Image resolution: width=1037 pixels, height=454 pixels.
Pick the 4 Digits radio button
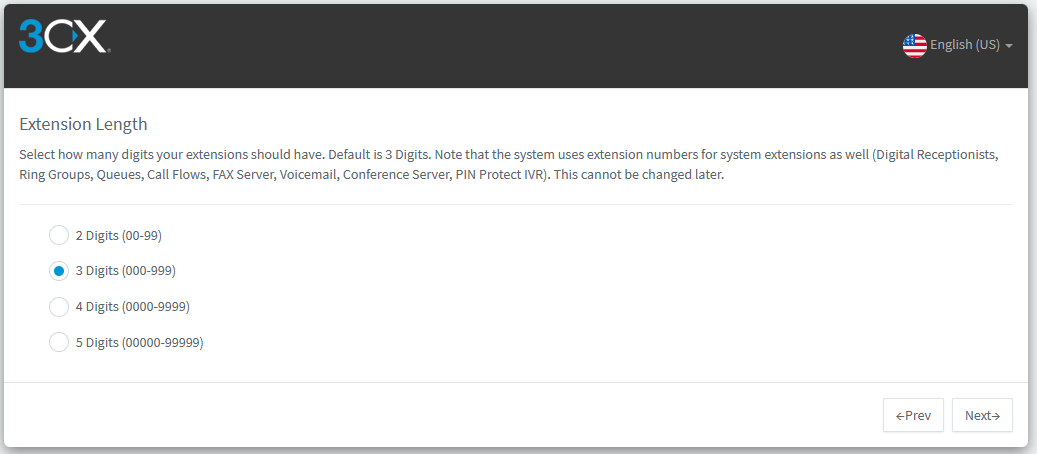(59, 306)
